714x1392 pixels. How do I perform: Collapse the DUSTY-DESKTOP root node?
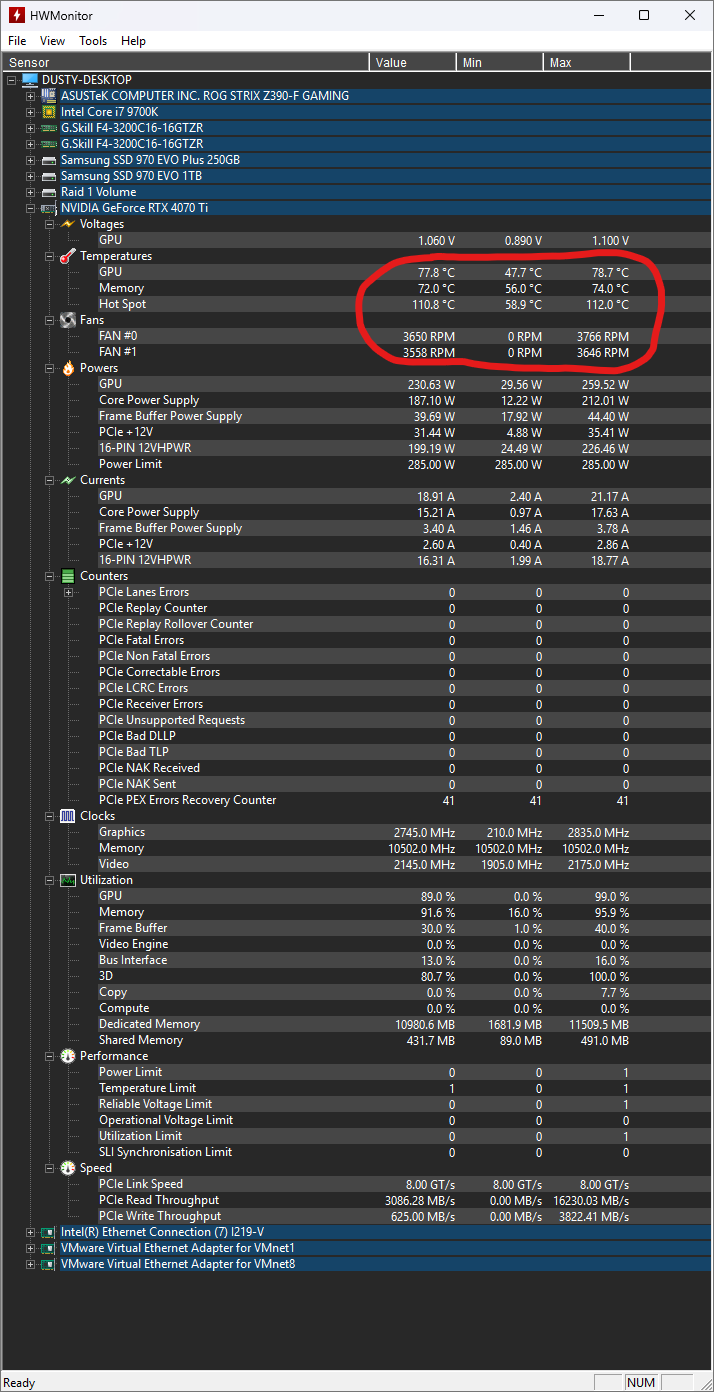point(12,80)
